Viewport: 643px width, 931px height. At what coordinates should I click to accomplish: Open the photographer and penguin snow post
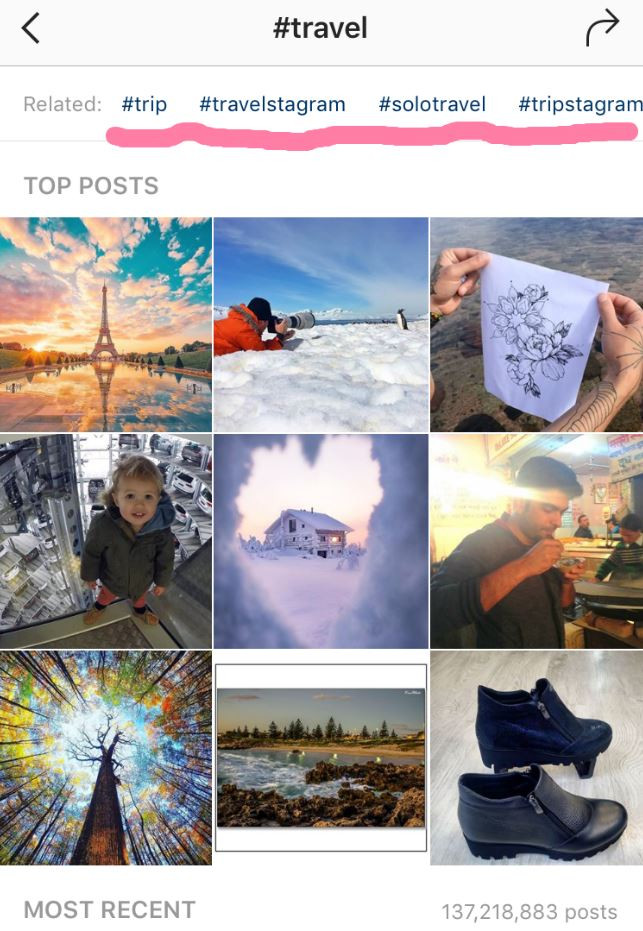(x=321, y=324)
